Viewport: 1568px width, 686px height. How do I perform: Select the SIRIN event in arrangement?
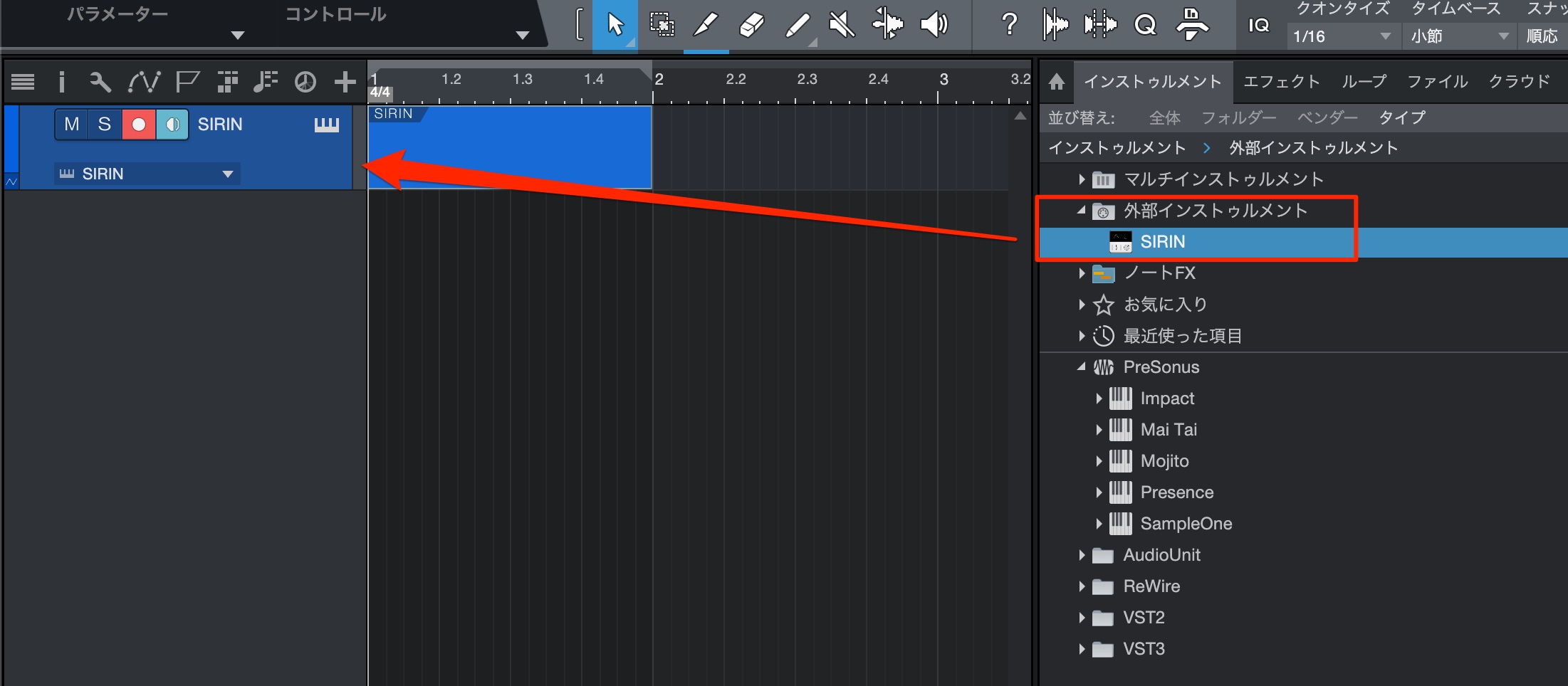510,147
